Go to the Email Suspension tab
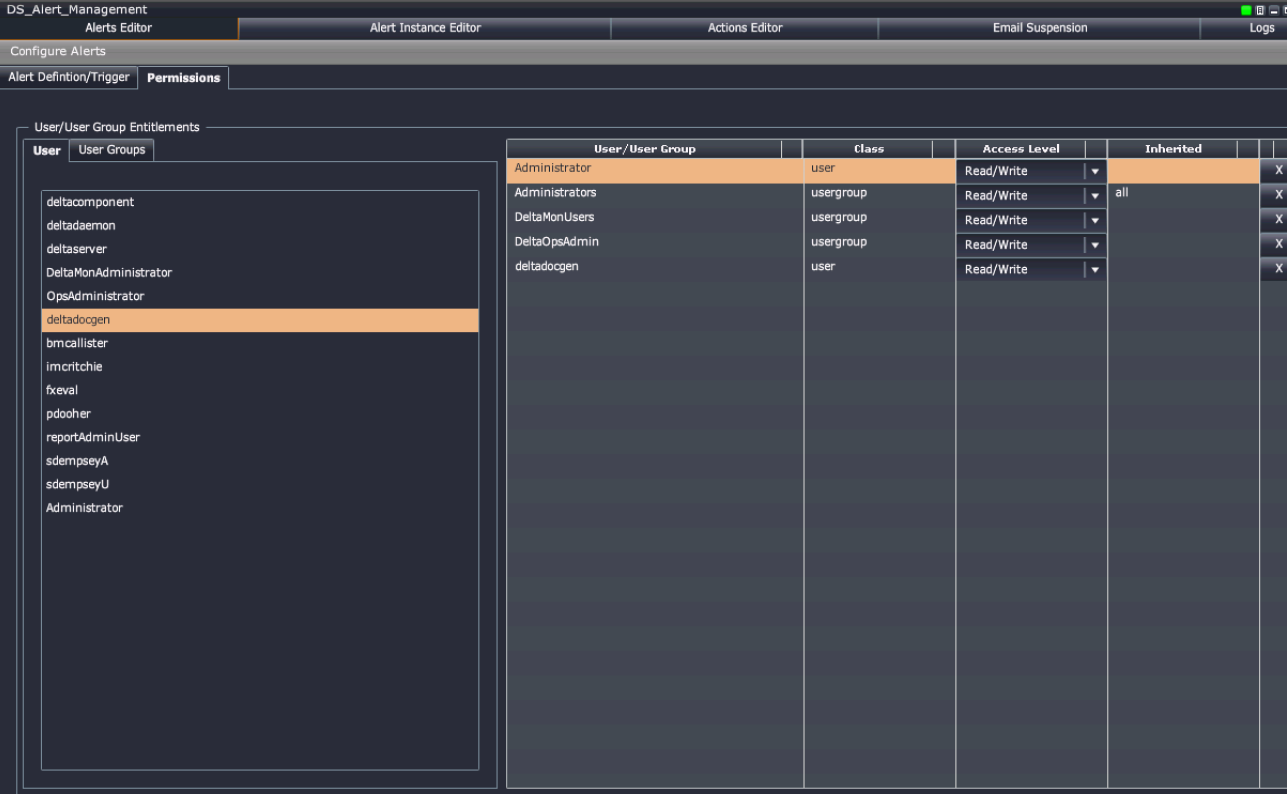Screen dimensions: 1287x794 pos(1040,28)
